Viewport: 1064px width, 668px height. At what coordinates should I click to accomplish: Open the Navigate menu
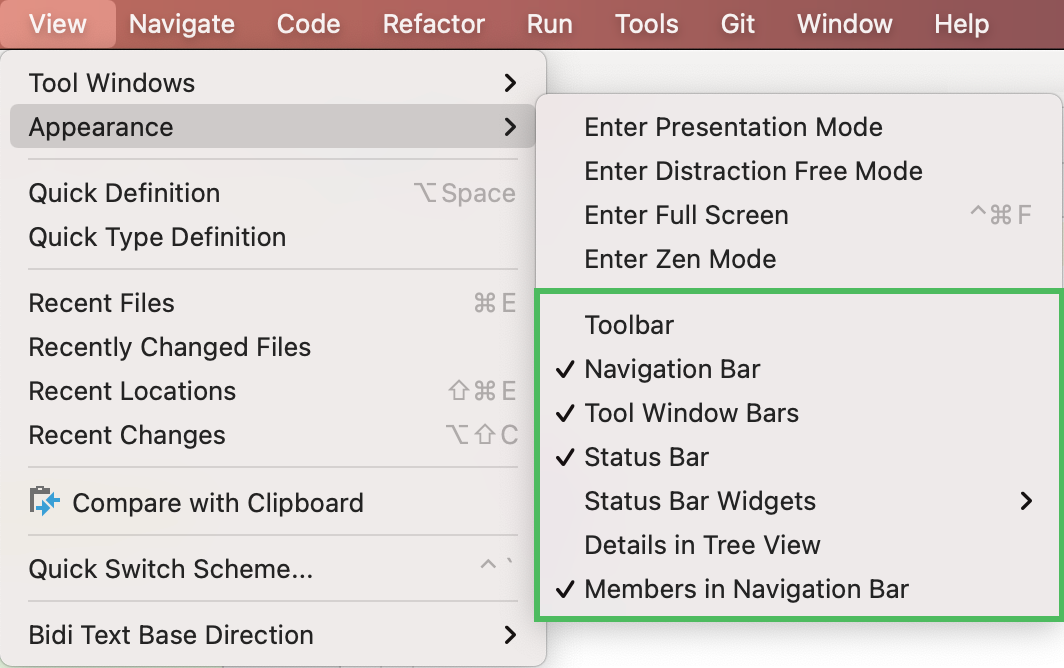(x=182, y=24)
